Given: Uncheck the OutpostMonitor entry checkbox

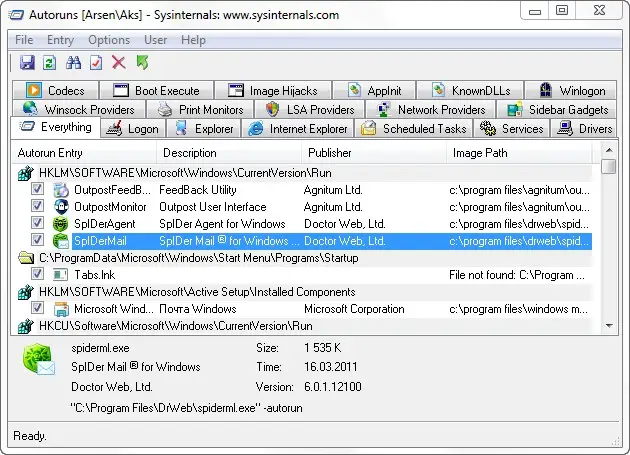Looking at the screenshot, I should (37, 205).
